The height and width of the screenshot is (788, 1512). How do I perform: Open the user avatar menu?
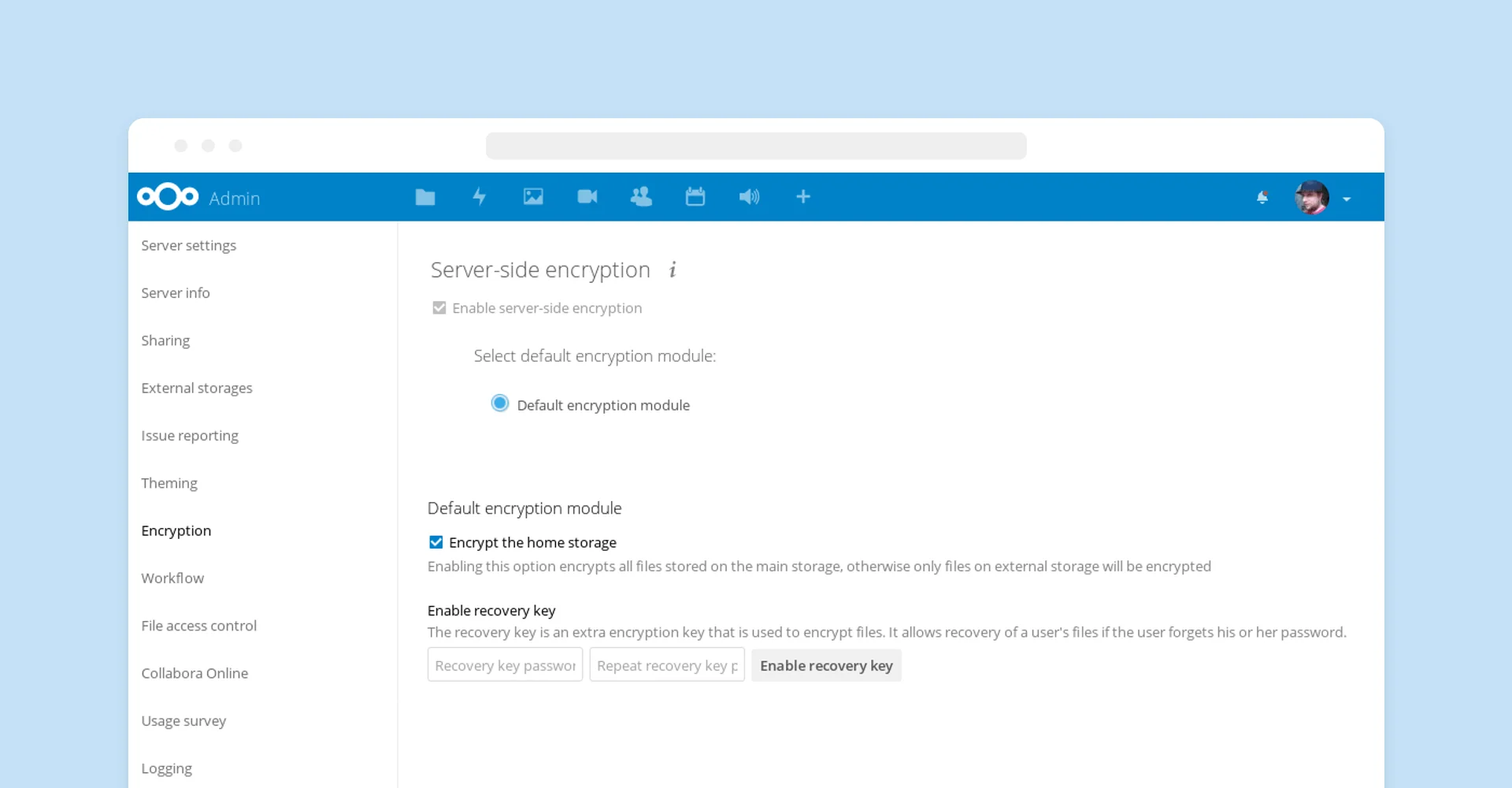[x=1312, y=197]
